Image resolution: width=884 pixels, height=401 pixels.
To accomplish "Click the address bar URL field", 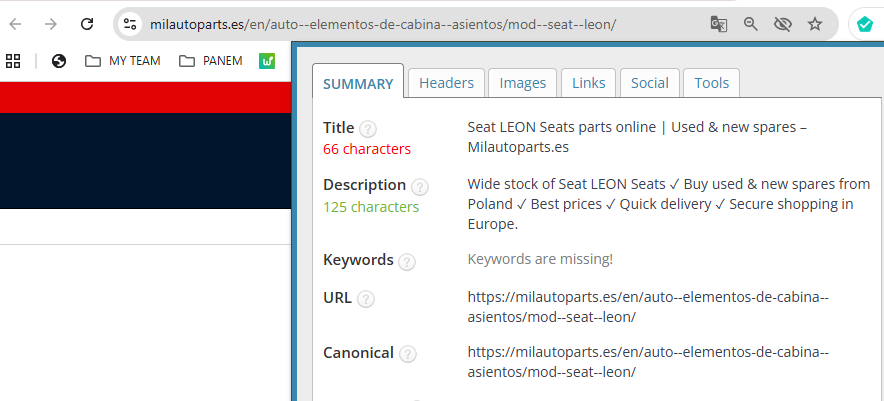I will [x=400, y=24].
